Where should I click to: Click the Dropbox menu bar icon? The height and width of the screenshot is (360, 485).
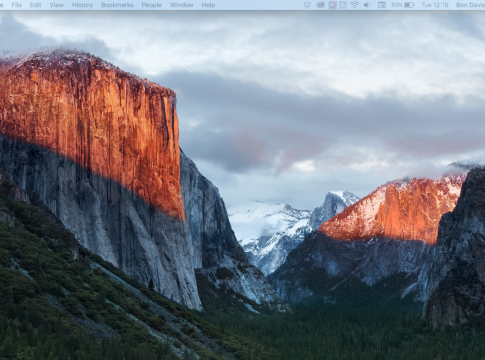point(307,5)
